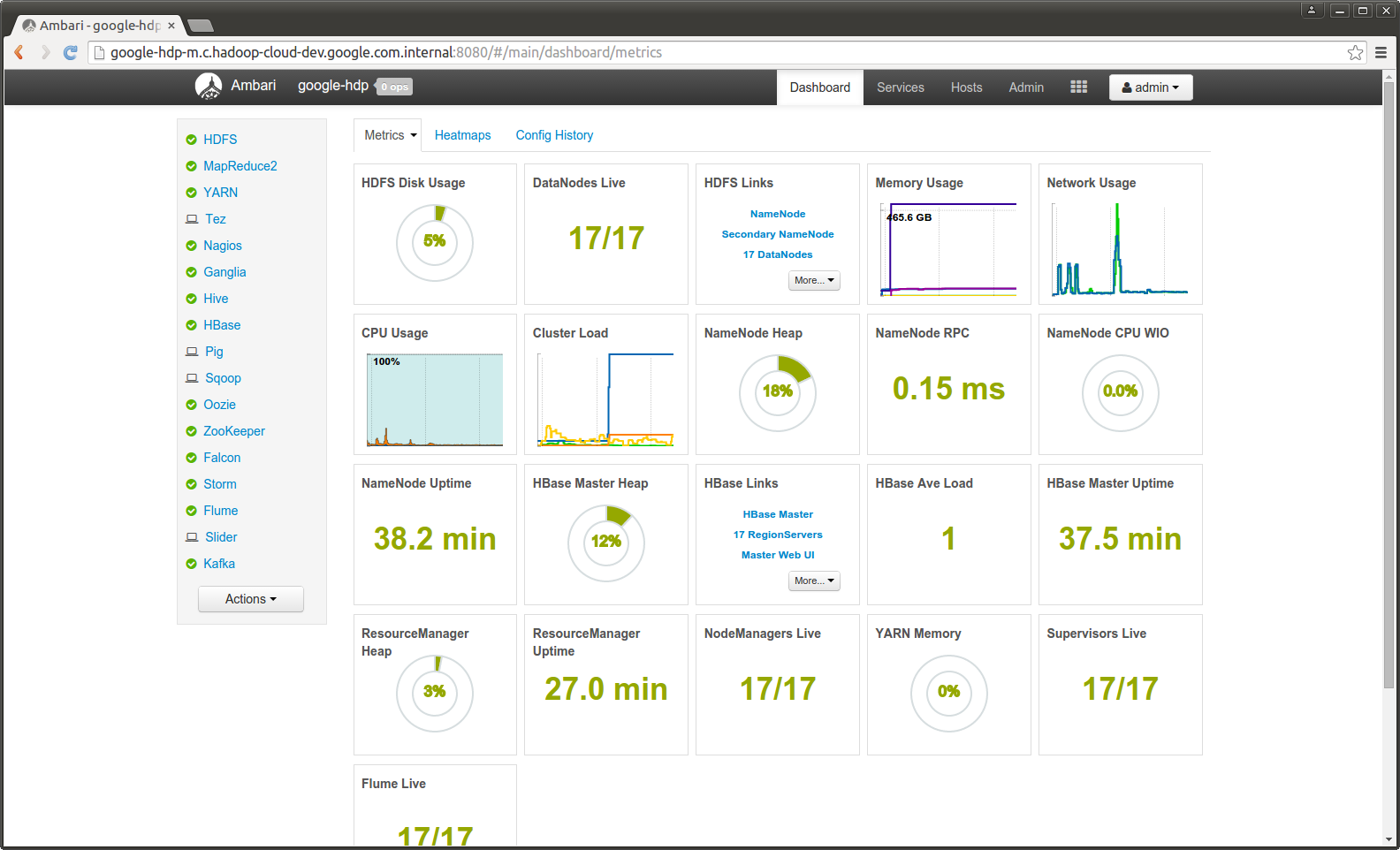Click the green status icon beside MapReduce2
This screenshot has width=1400, height=850.
(191, 166)
